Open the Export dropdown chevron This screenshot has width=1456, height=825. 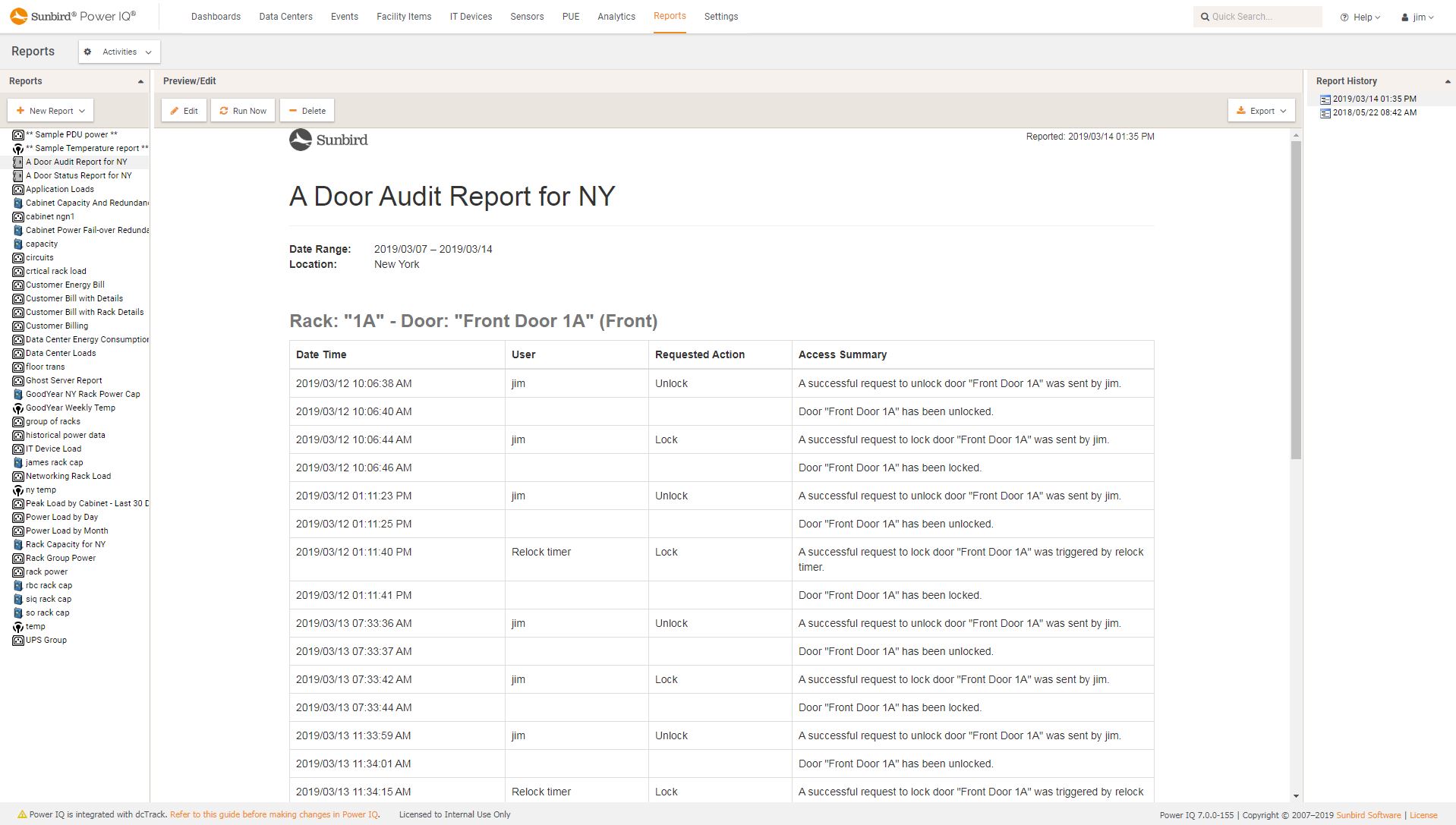pos(1281,110)
